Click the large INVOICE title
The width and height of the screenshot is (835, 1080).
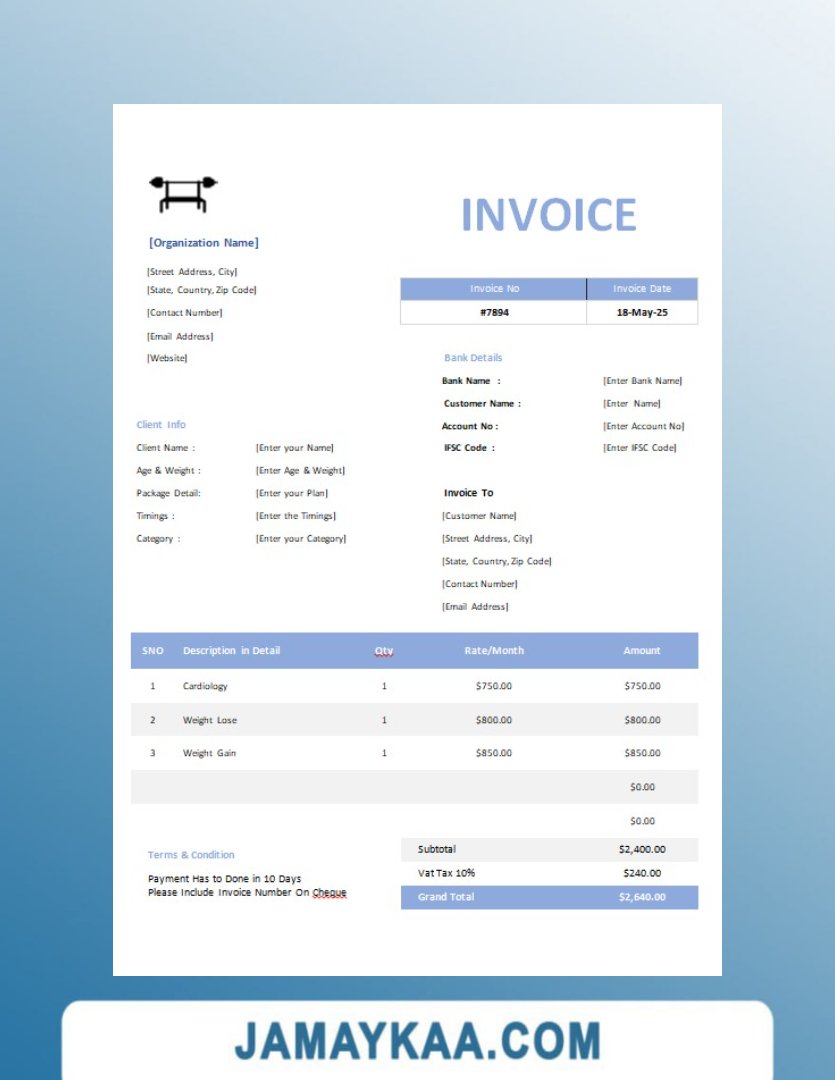pos(548,215)
